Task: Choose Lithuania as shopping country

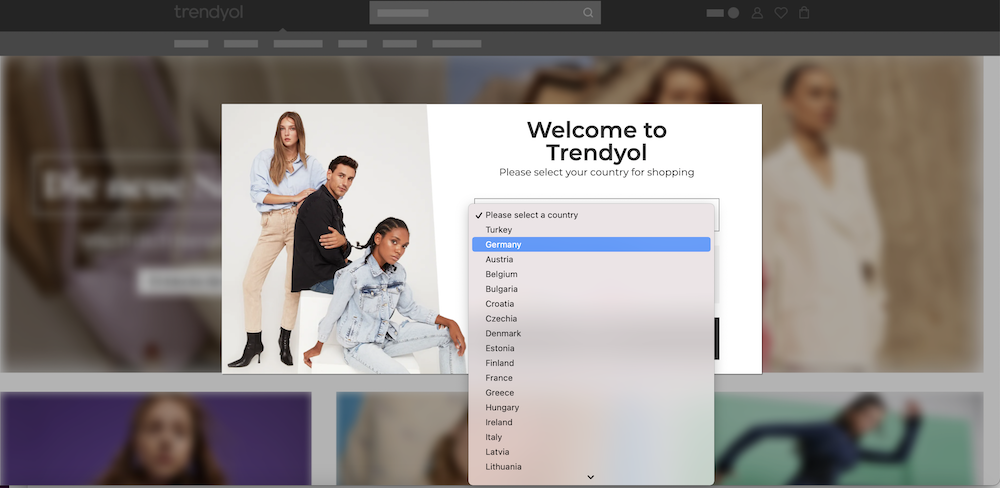Action: pyautogui.click(x=591, y=466)
